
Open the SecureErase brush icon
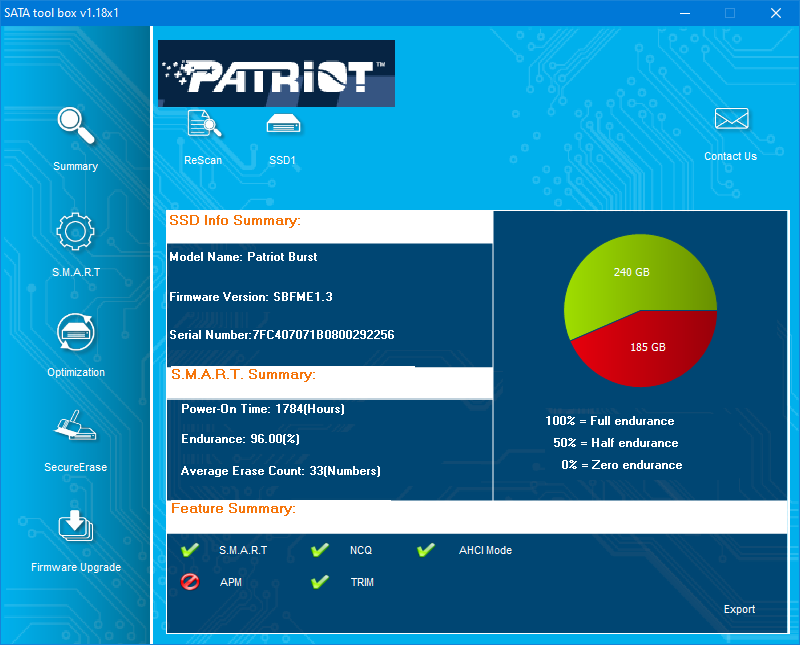pos(75,426)
